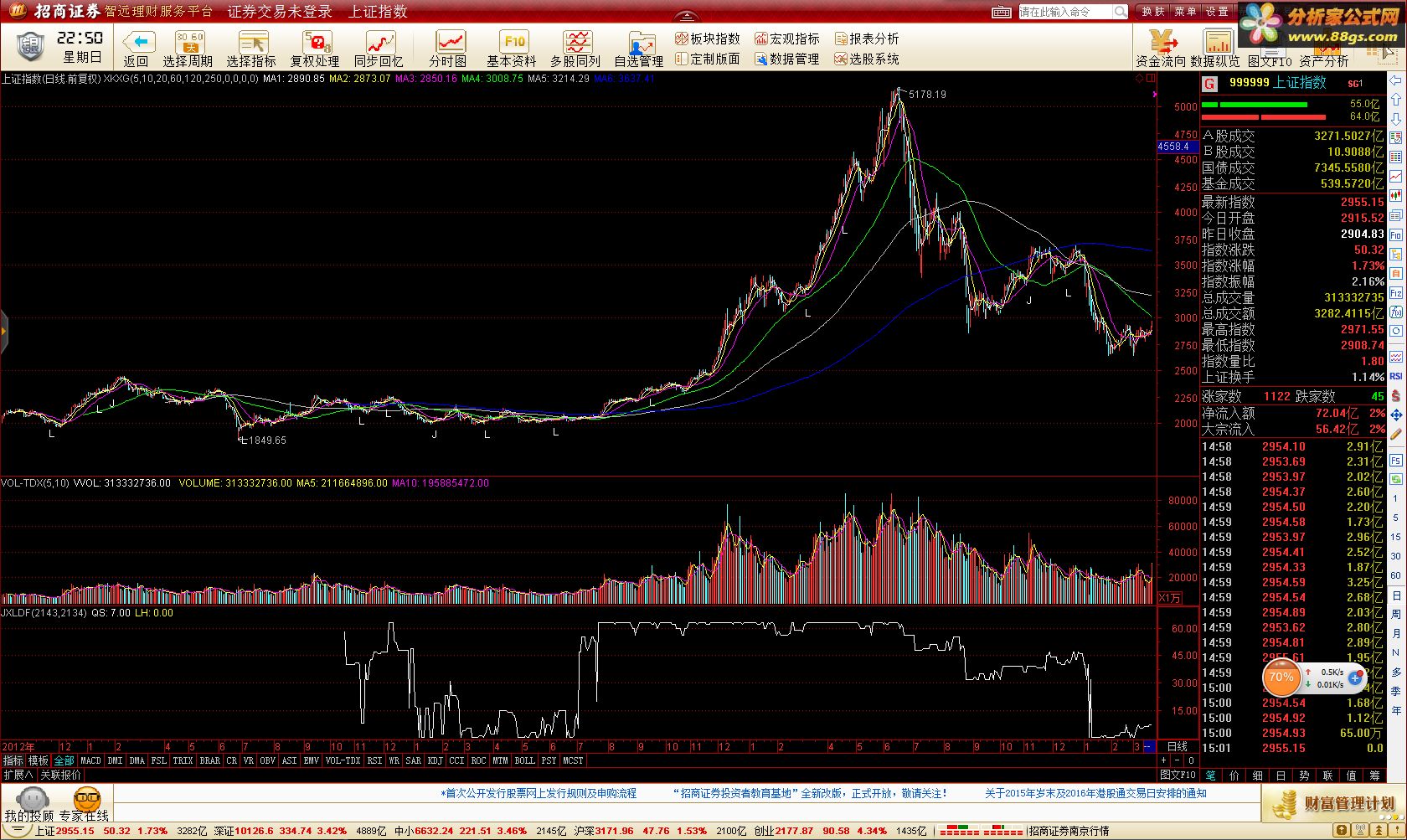The image size is (1407, 840).
Task: Select the 筹 chip distribution tab
Action: tap(1375, 776)
